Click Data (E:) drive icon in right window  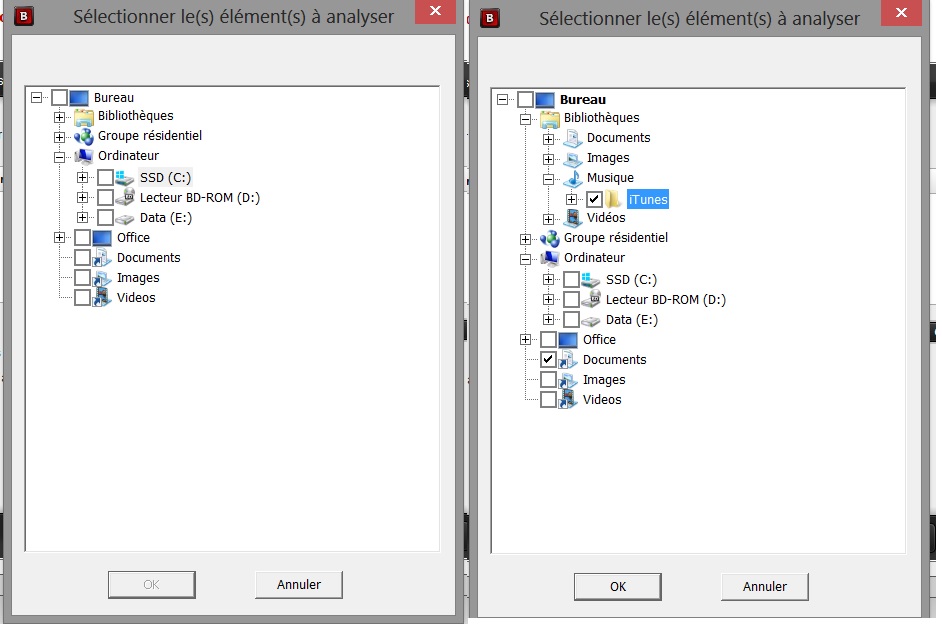click(x=591, y=321)
